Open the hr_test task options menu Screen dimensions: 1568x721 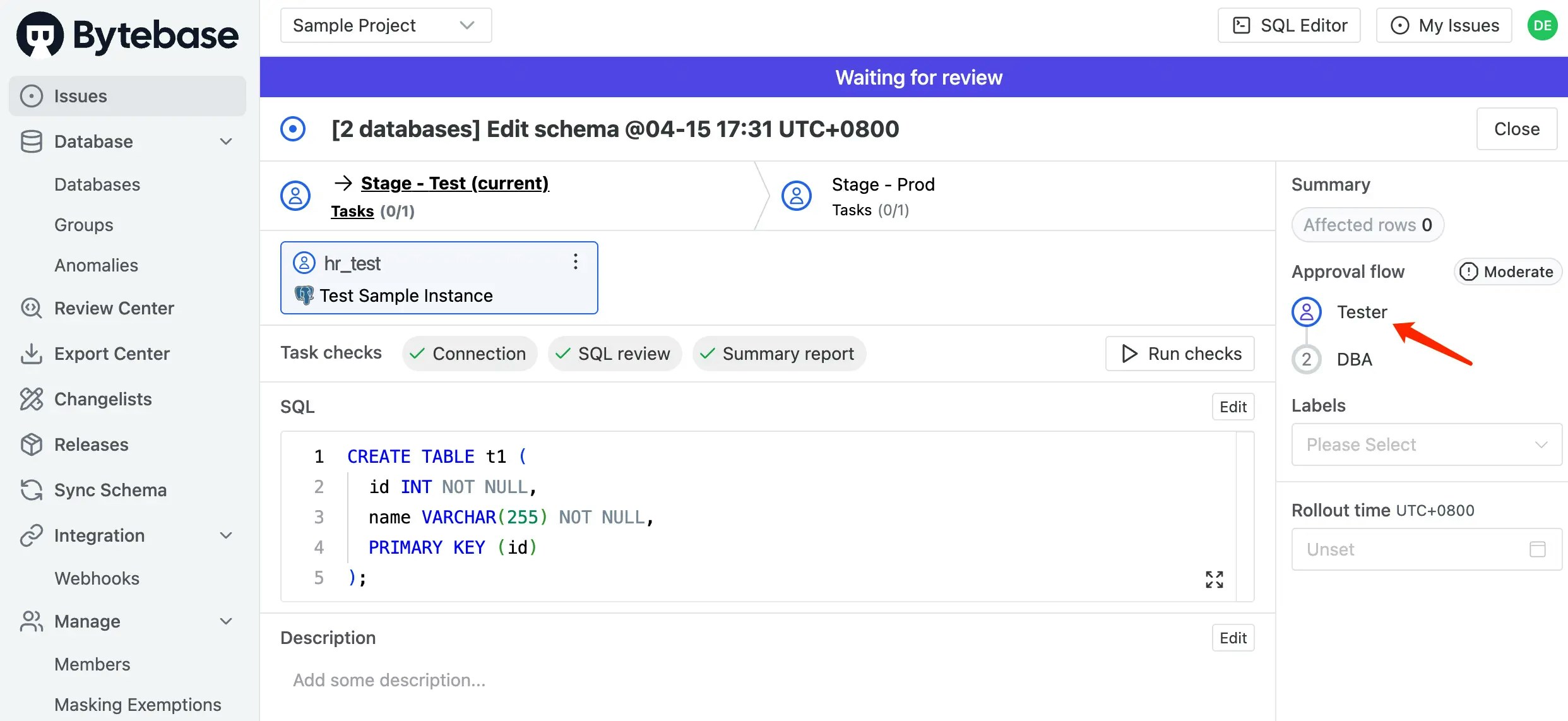click(575, 261)
